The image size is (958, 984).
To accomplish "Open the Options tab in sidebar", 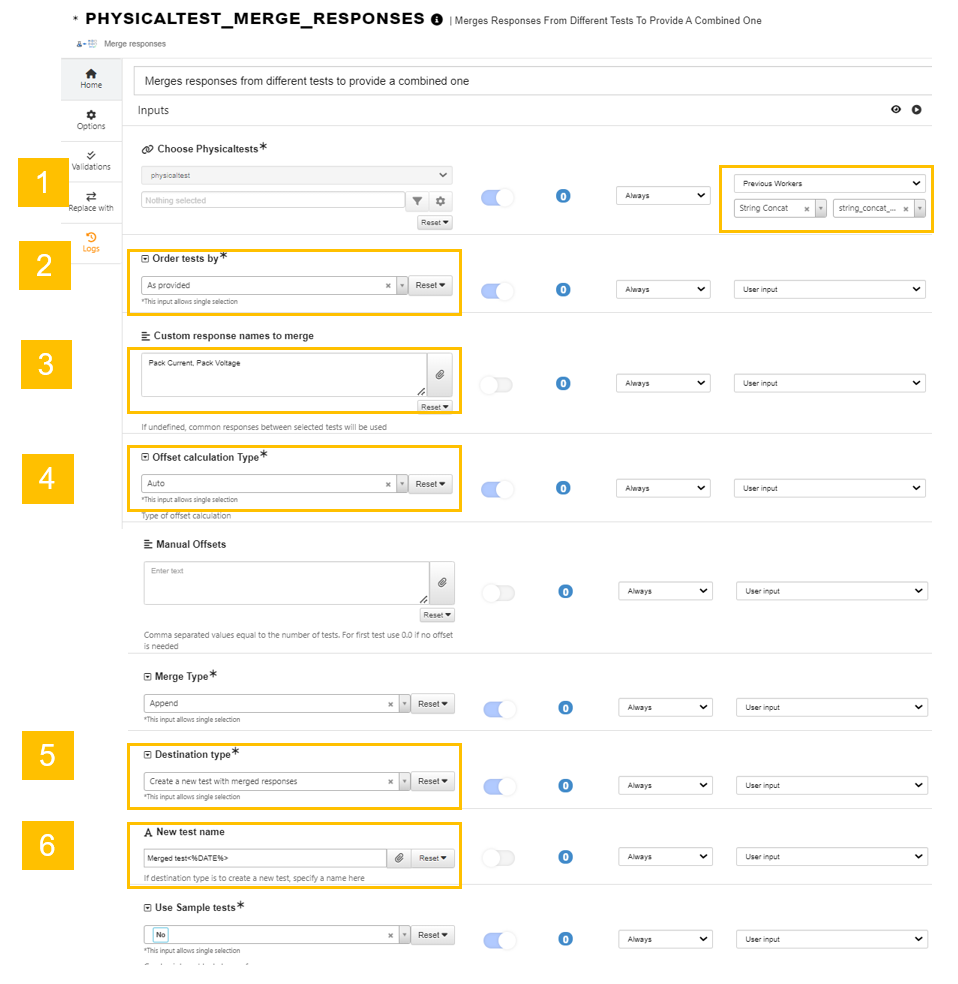I will [91, 120].
